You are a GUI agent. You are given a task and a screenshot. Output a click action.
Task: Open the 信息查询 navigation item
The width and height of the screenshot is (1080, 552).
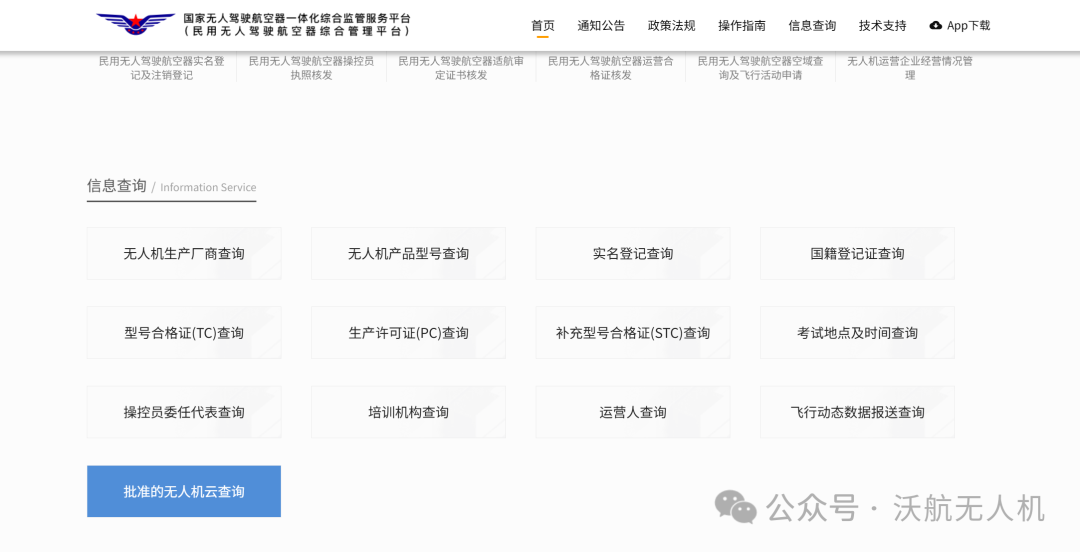812,26
